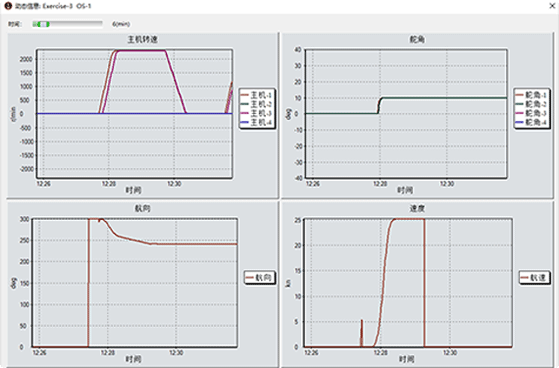The image size is (559, 368).
Task: Click the 12:26 tick on 航向 chart
Action: click(40, 353)
